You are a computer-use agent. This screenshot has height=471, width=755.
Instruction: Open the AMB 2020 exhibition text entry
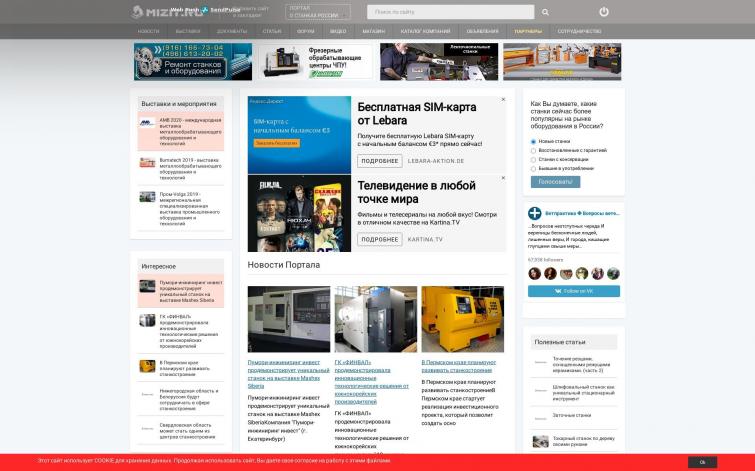point(191,131)
